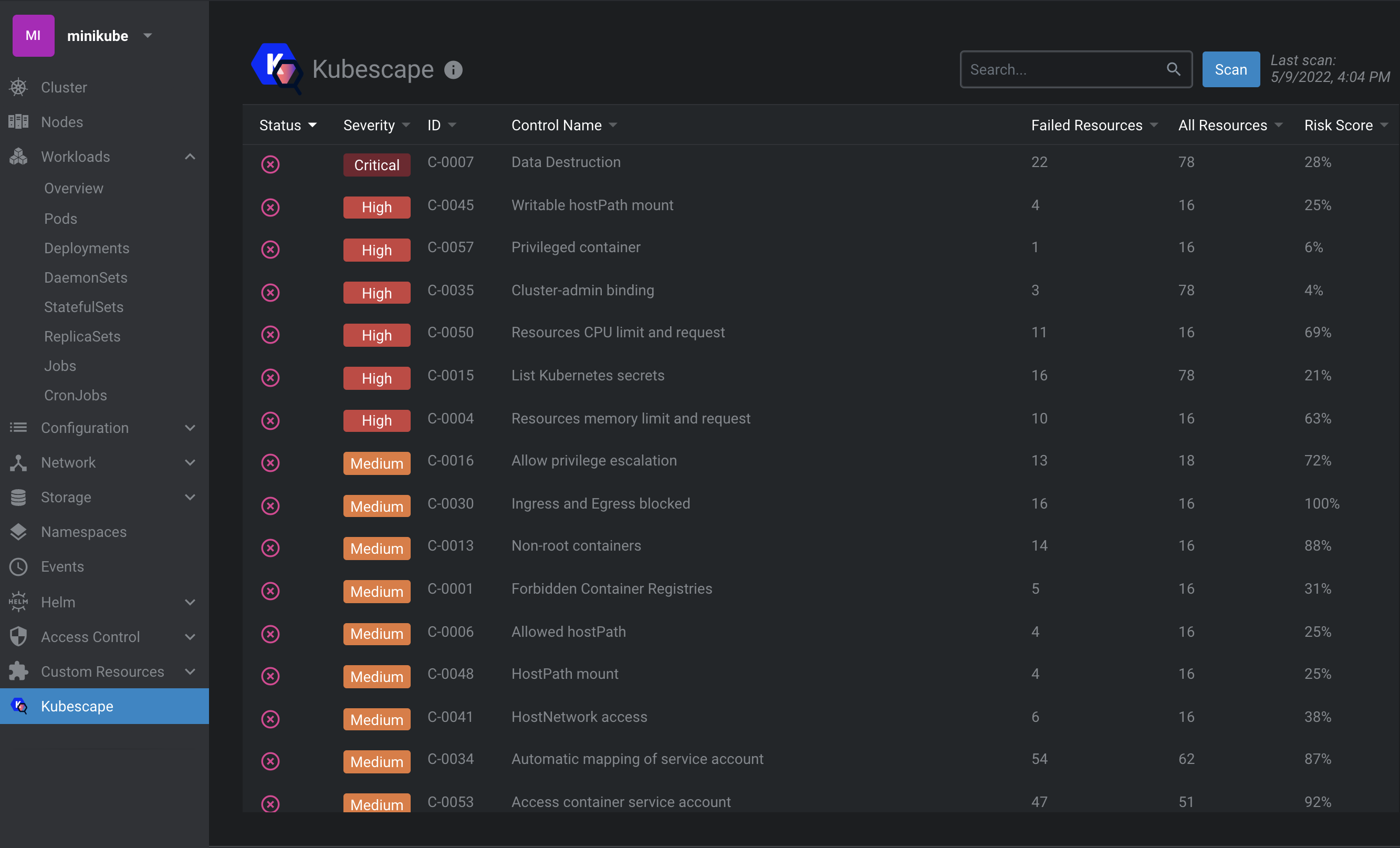Screen dimensions: 1400x848
Task: Click the Kubescape info icon
Action: coord(453,70)
